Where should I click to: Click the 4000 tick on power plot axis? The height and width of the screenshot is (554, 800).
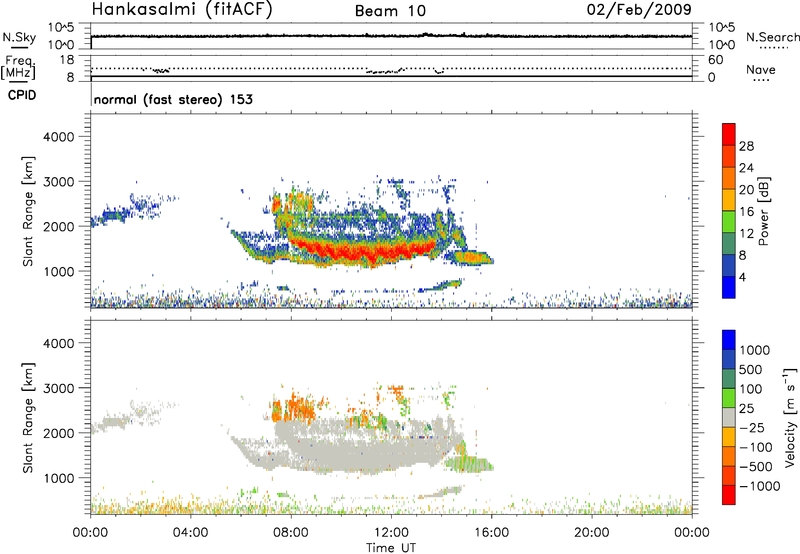pos(58,137)
